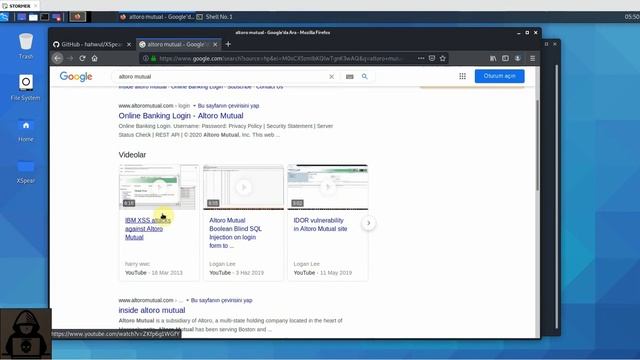Select altoro mutual Firefox taskbar entry

157,17
